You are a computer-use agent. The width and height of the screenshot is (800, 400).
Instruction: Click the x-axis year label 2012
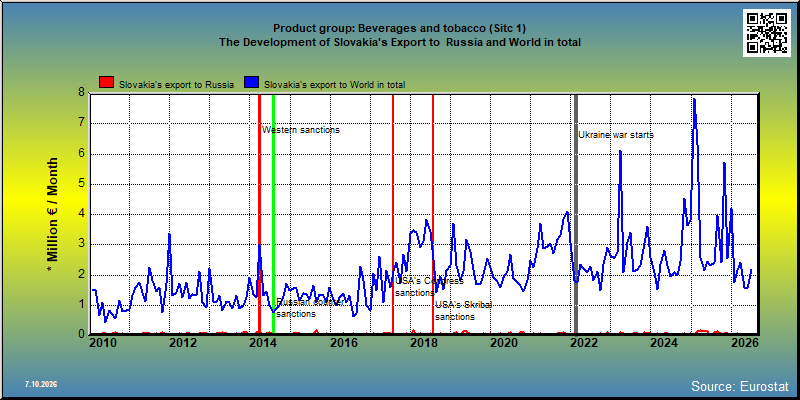[183, 342]
